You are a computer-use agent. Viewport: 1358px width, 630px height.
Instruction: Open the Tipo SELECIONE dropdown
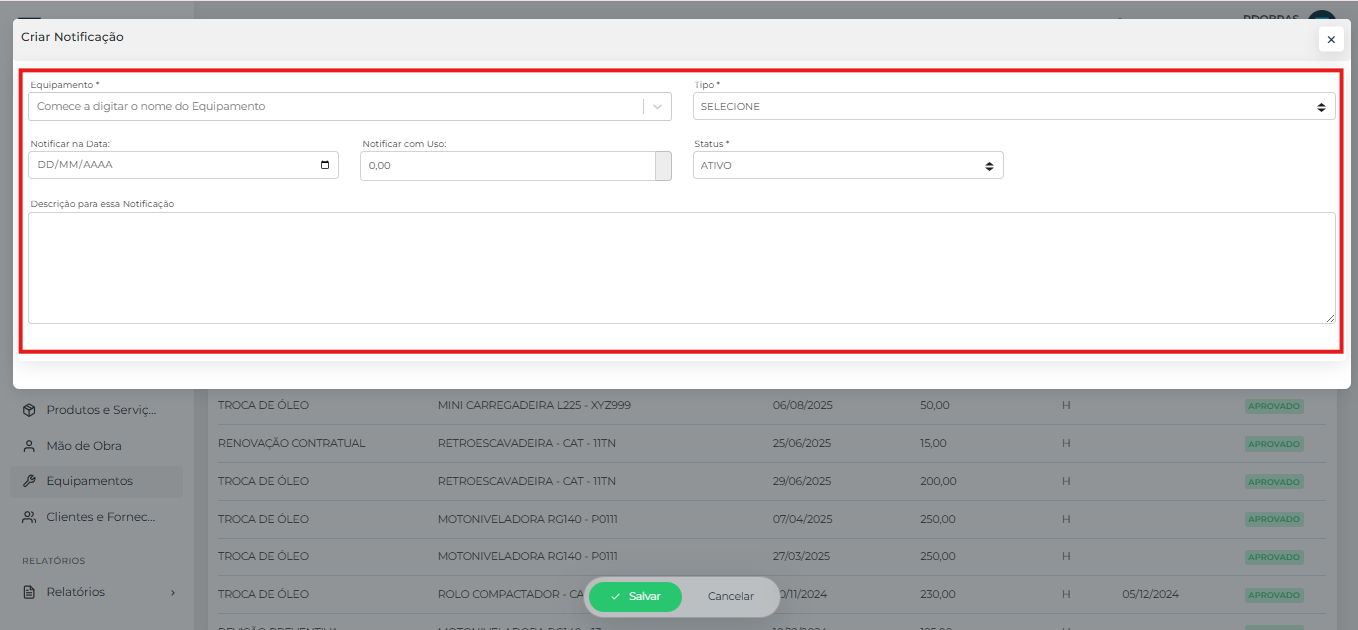tap(1013, 106)
